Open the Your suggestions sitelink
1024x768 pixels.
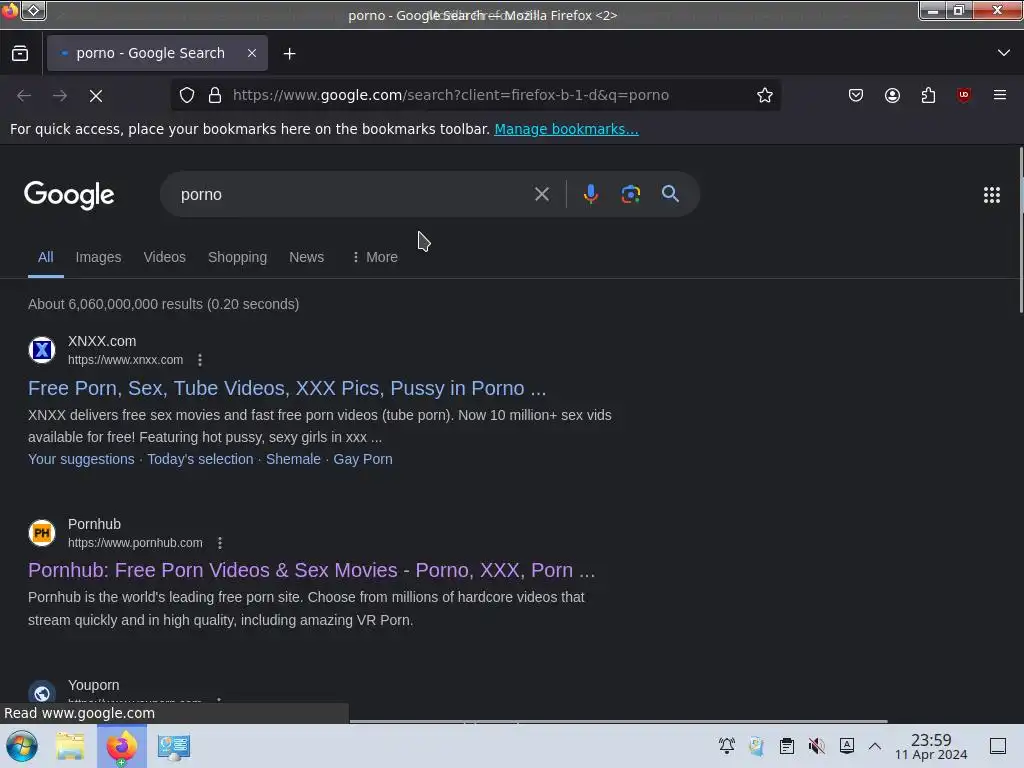(x=81, y=459)
